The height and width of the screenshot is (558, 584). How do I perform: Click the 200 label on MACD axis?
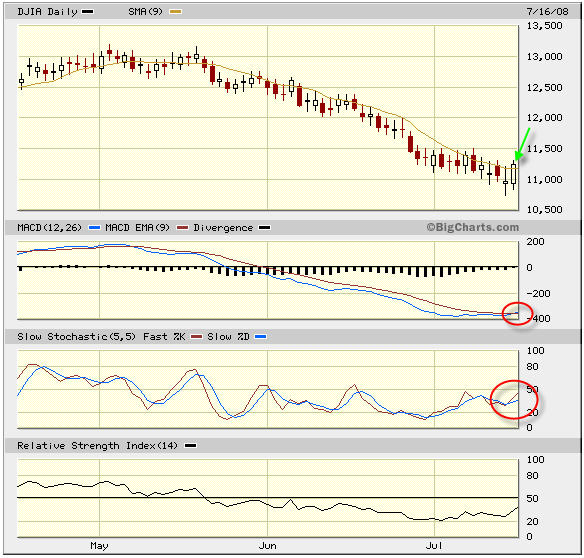(x=535, y=242)
